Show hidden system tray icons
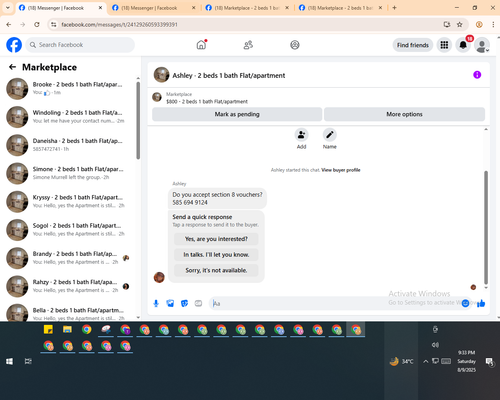The height and width of the screenshot is (400, 500). 426,361
